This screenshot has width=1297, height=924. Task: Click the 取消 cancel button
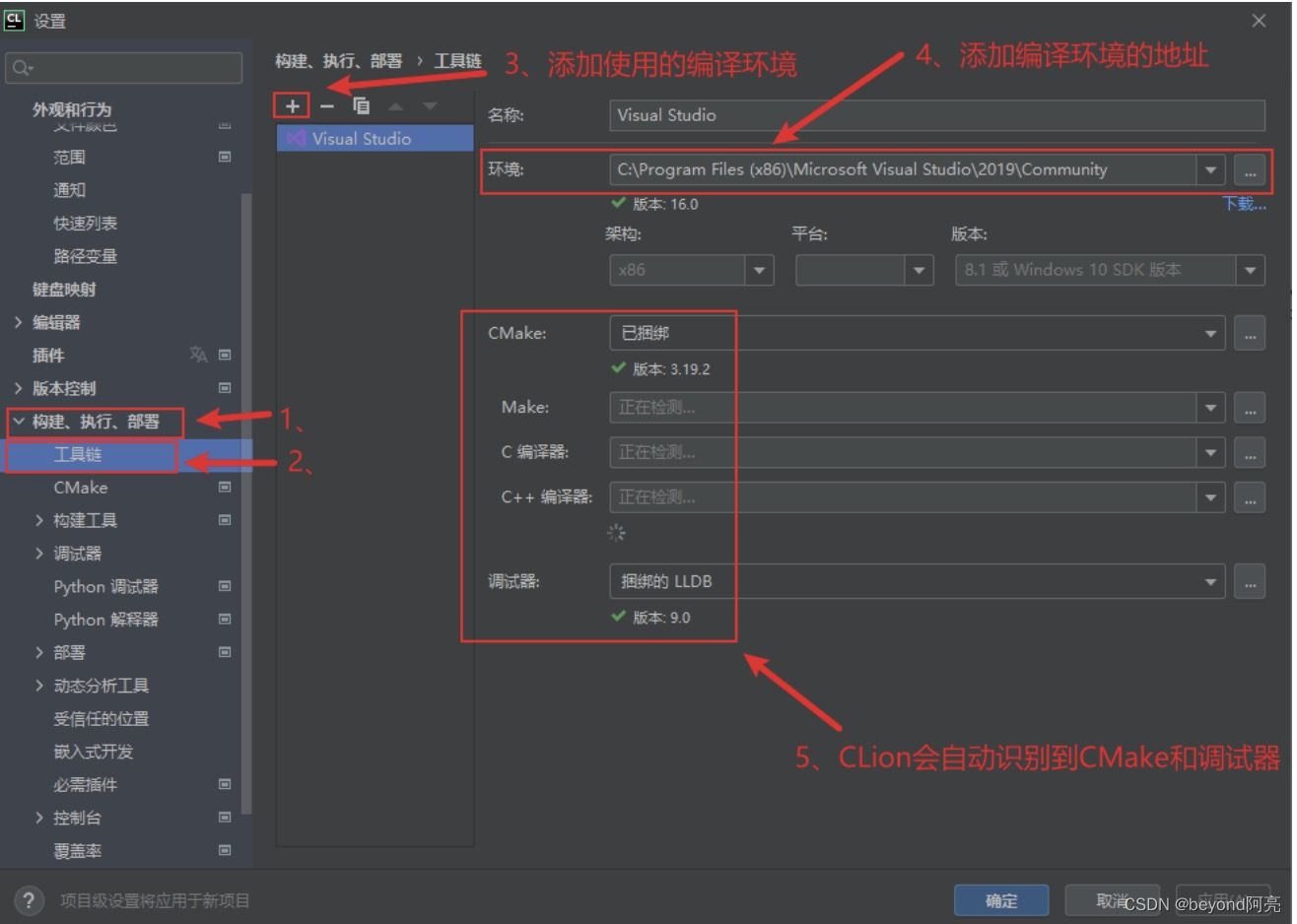coord(1112,900)
